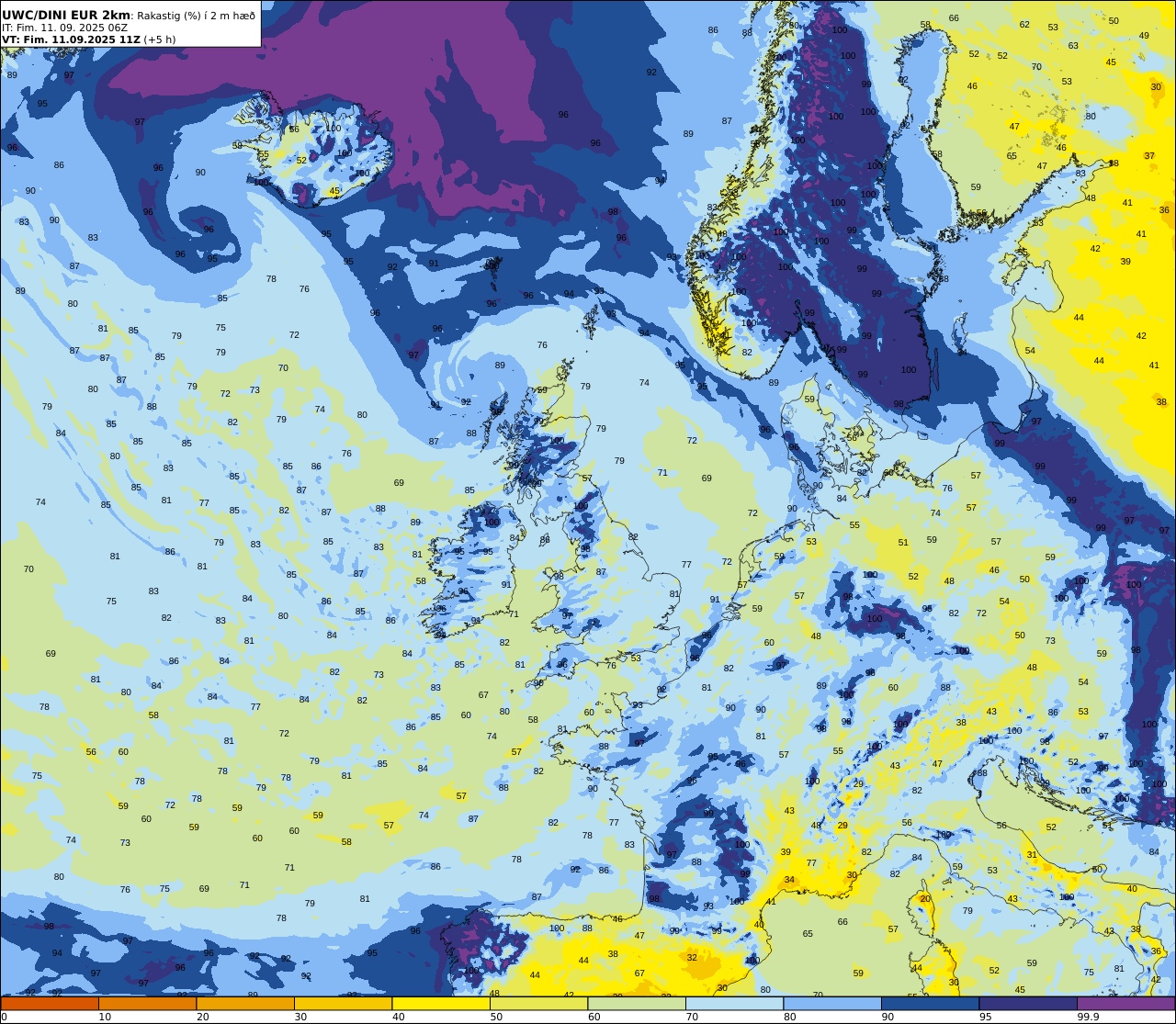Click the legend tick label '50'
The height and width of the screenshot is (1024, 1176).
tap(496, 1017)
